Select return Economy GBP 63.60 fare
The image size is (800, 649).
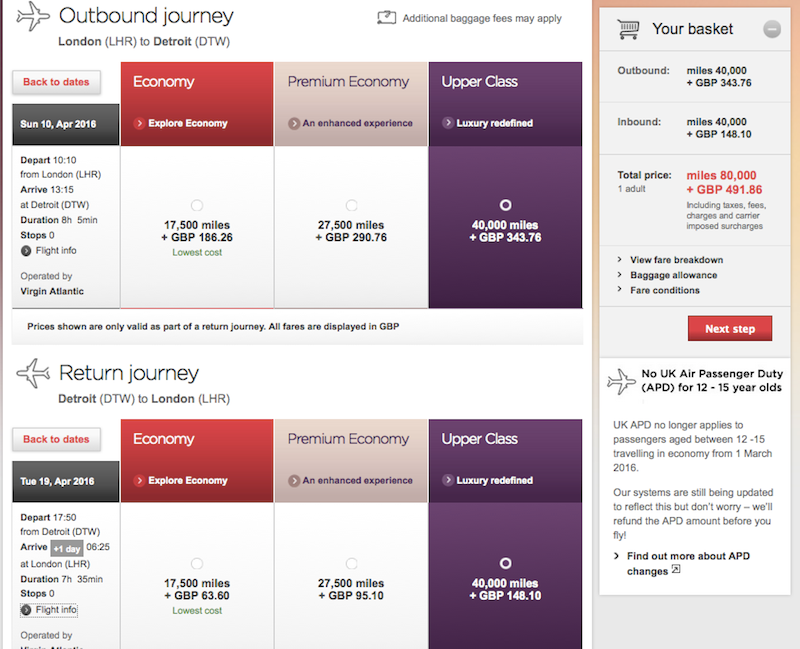pyautogui.click(x=196, y=563)
